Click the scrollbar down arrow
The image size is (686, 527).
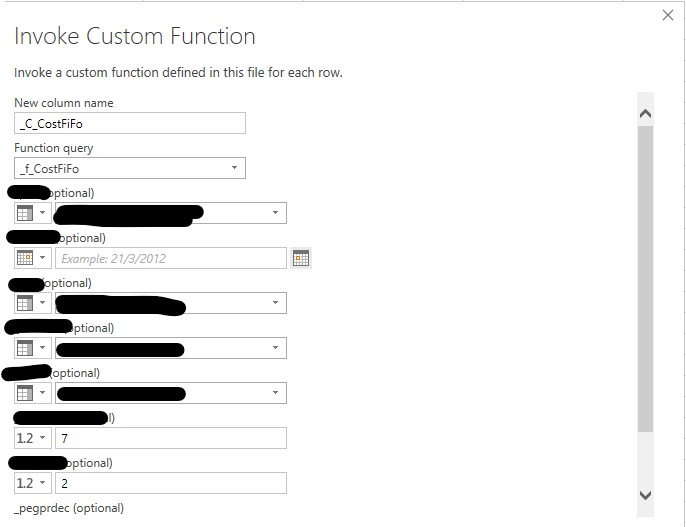coord(645,496)
